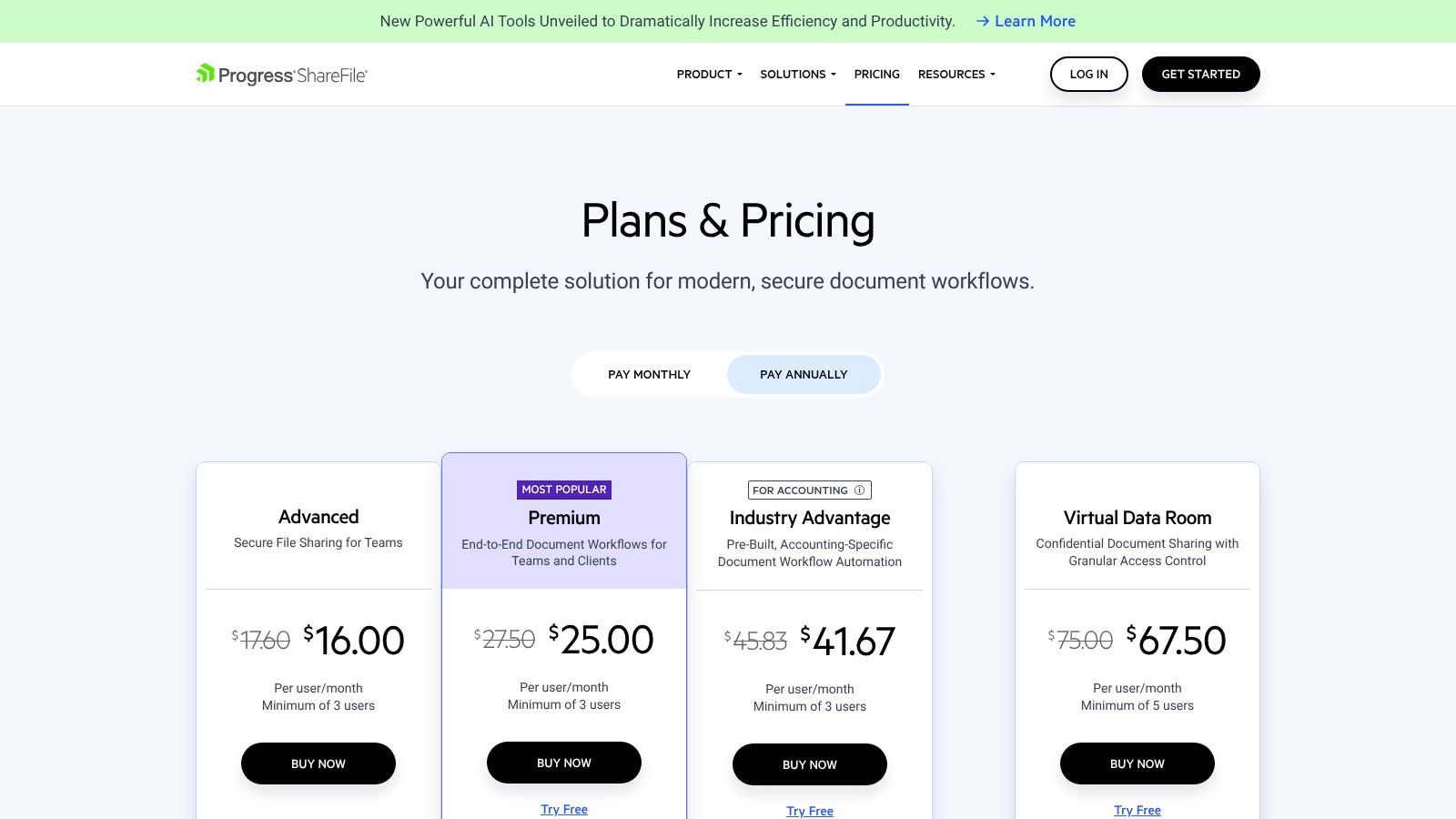The height and width of the screenshot is (819, 1456).
Task: Expand the Resources dropdown menu
Action: pos(956,75)
